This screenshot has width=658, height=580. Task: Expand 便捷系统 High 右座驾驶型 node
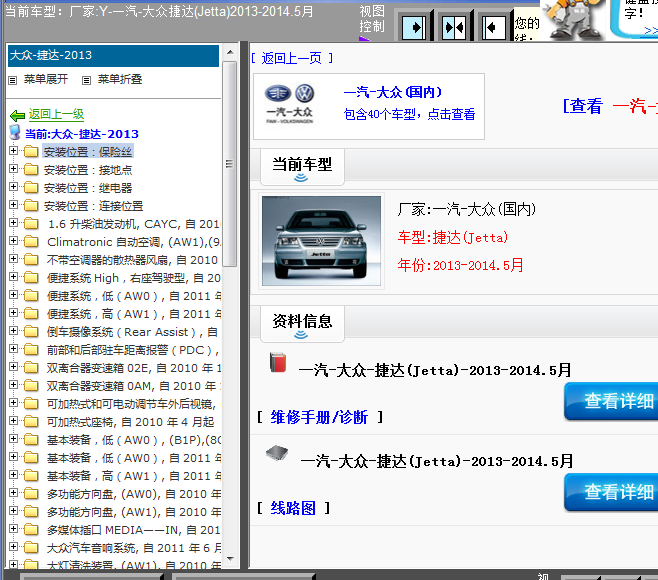[13, 277]
